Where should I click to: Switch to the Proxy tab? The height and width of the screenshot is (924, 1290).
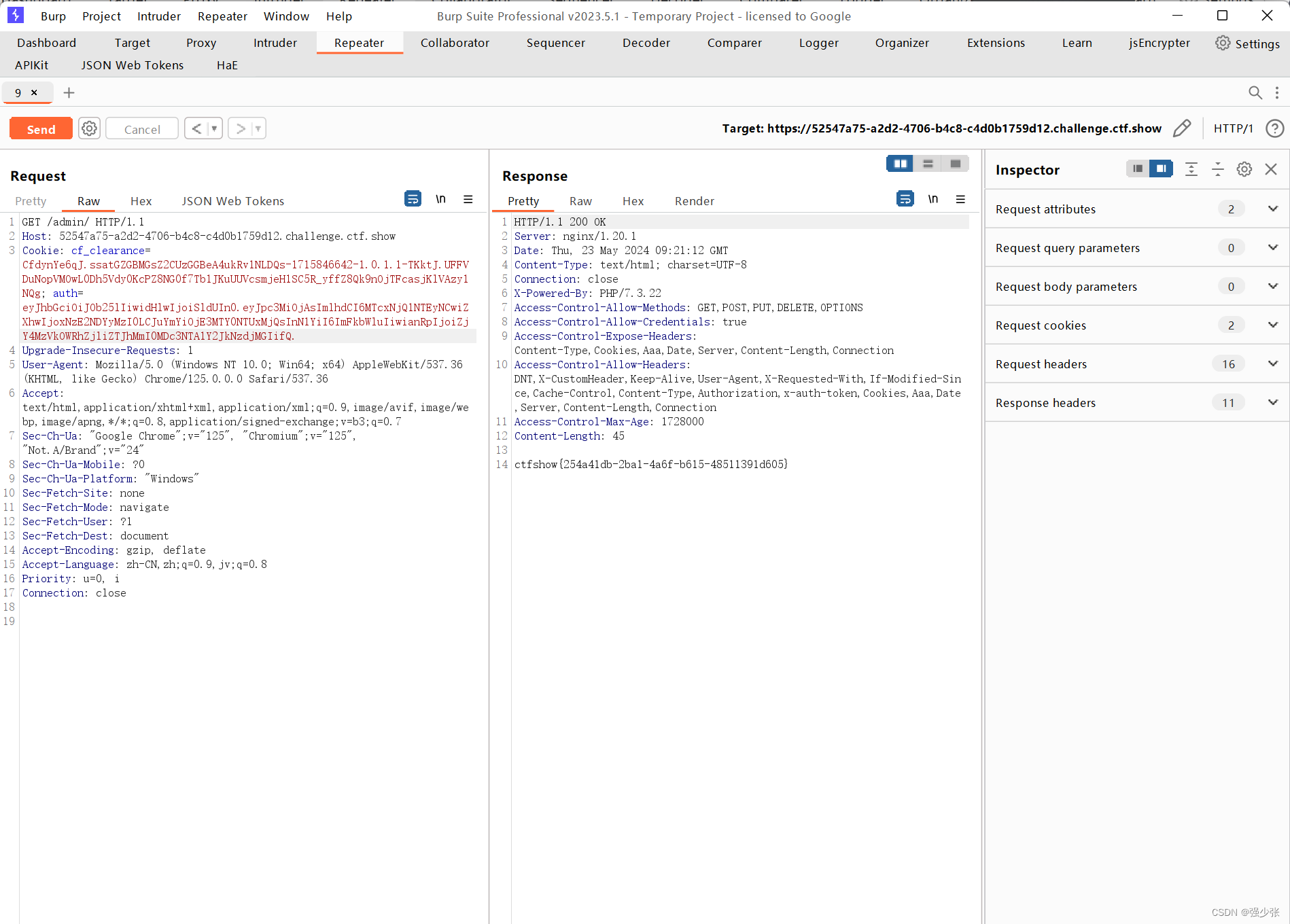(x=201, y=43)
